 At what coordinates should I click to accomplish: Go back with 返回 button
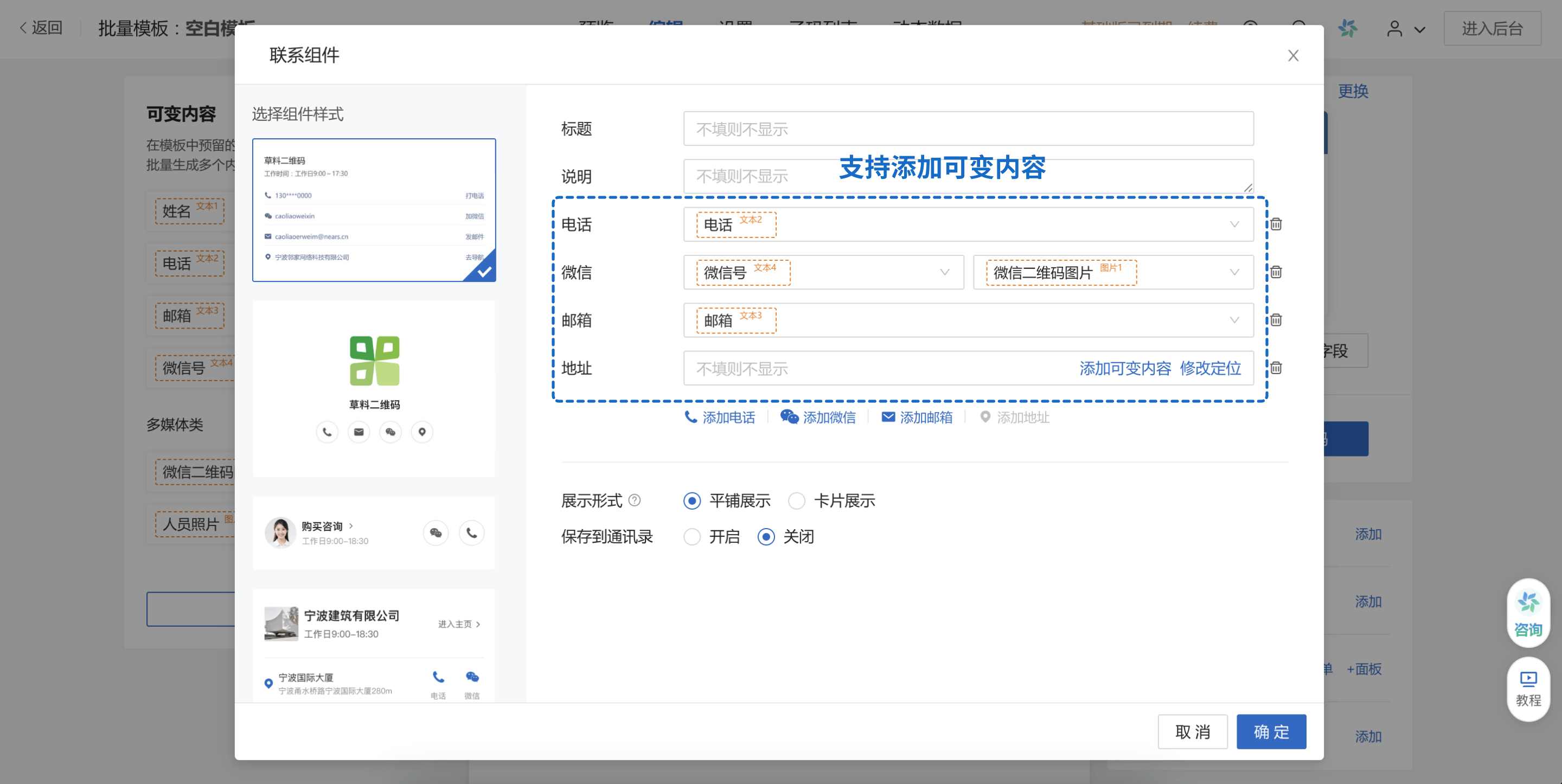pyautogui.click(x=41, y=28)
